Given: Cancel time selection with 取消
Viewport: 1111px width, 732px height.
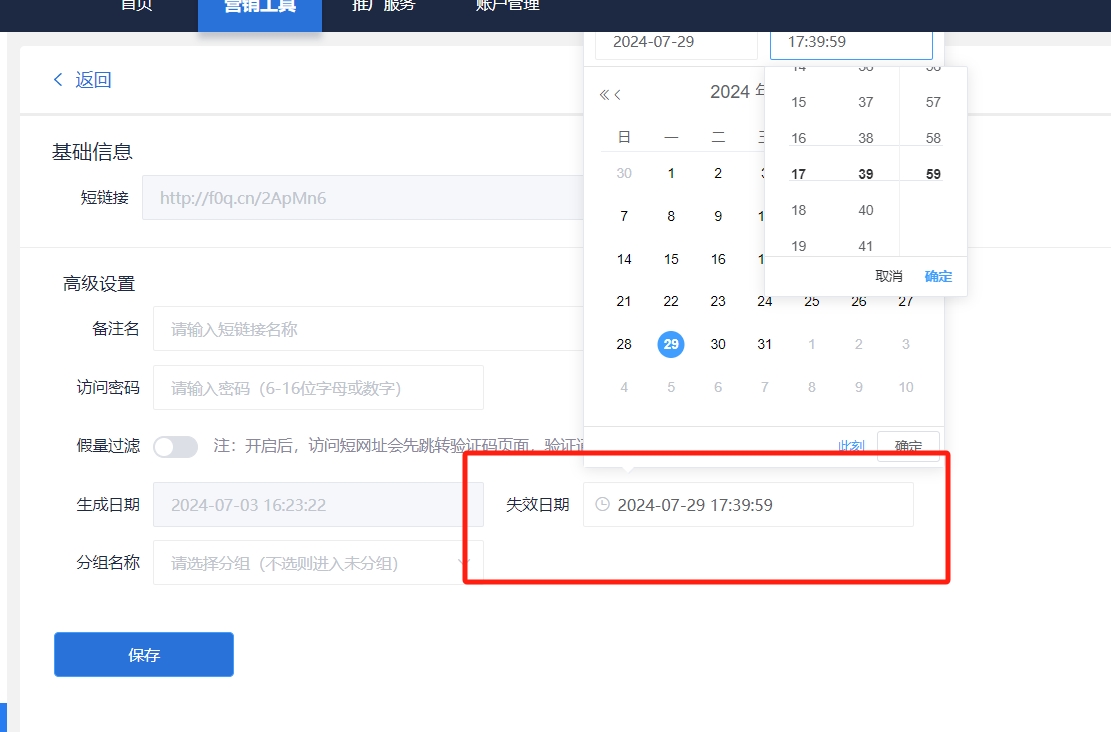Looking at the screenshot, I should click(888, 276).
